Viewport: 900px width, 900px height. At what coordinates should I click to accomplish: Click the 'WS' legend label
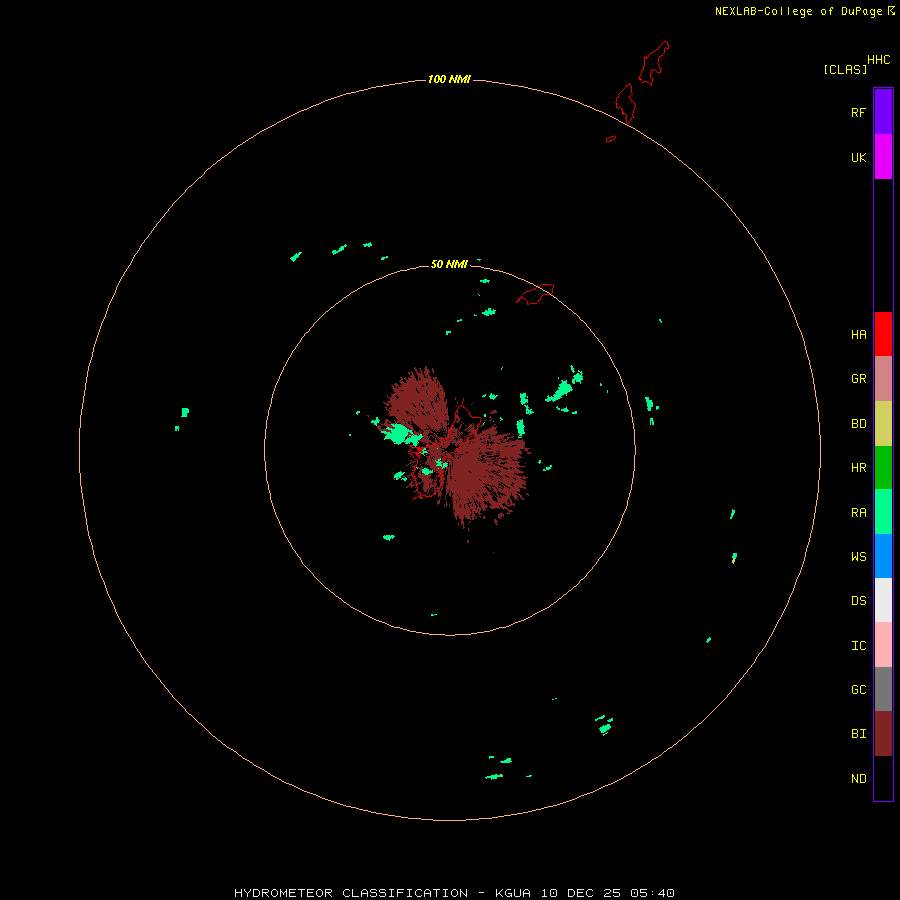(858, 556)
